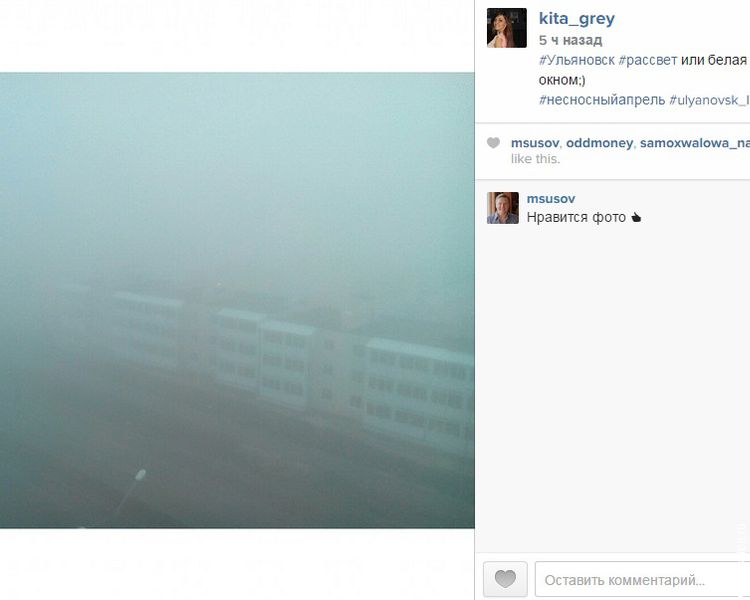This screenshot has width=750, height=600.
Task: Open oddmoney in the likes list
Action: [x=599, y=143]
